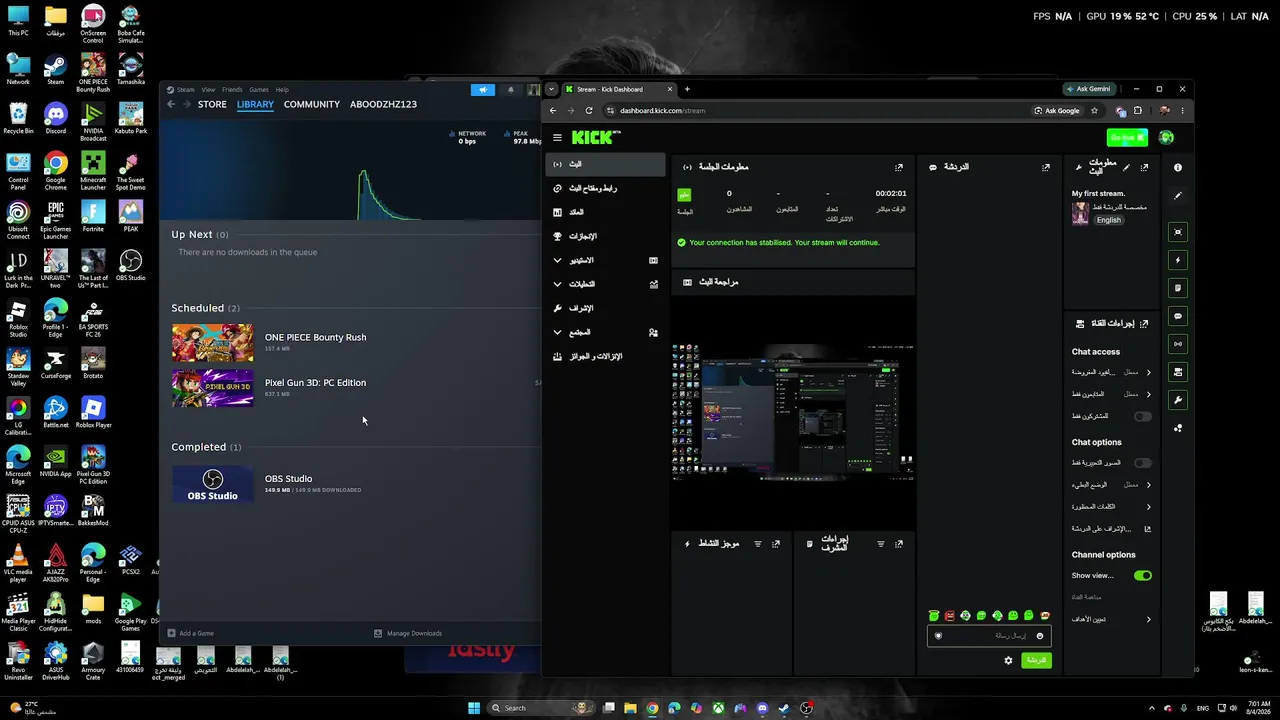Open Steam profile ABOODZHZ123
This screenshot has width=1280, height=720.
383,104
